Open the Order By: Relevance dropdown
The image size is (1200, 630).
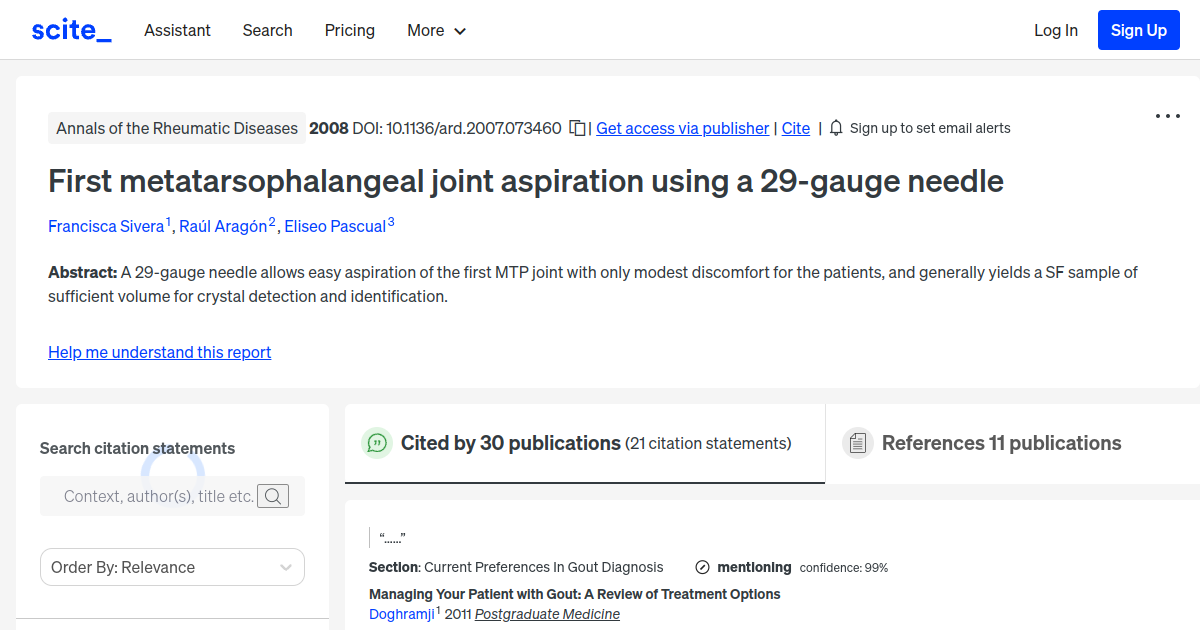pyautogui.click(x=172, y=567)
